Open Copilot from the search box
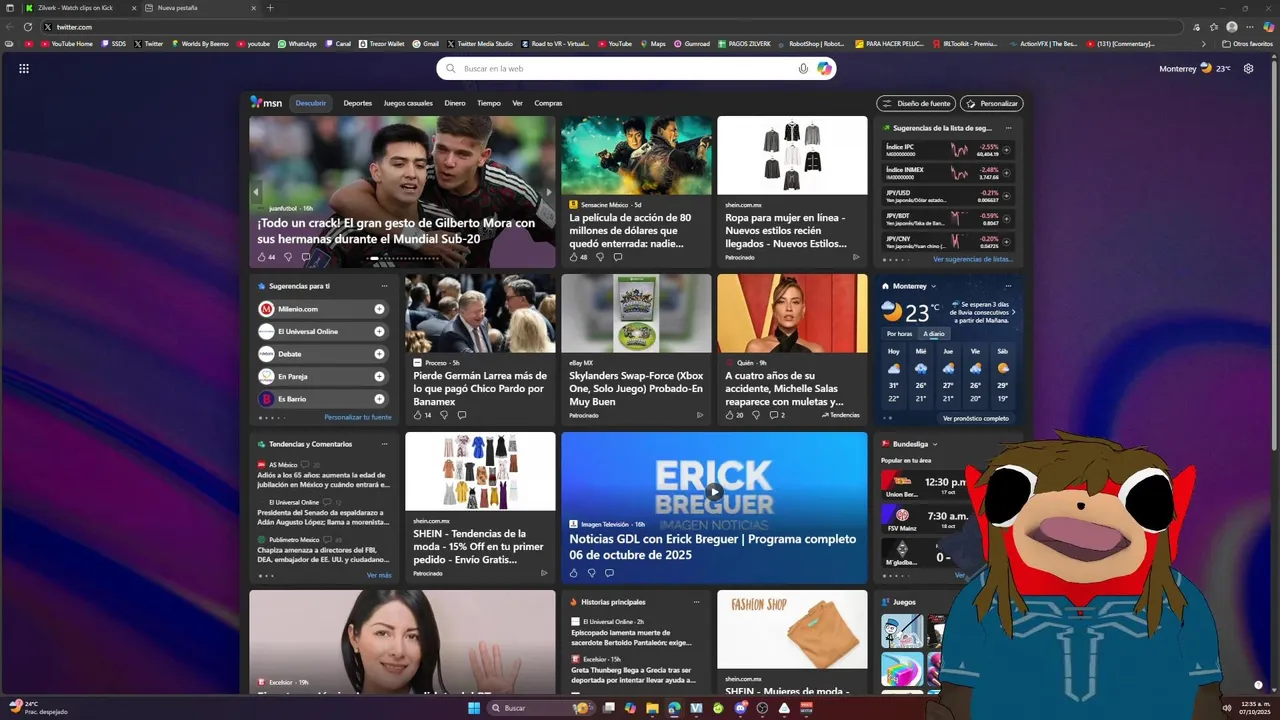Viewport: 1280px width, 720px height. coord(824,68)
